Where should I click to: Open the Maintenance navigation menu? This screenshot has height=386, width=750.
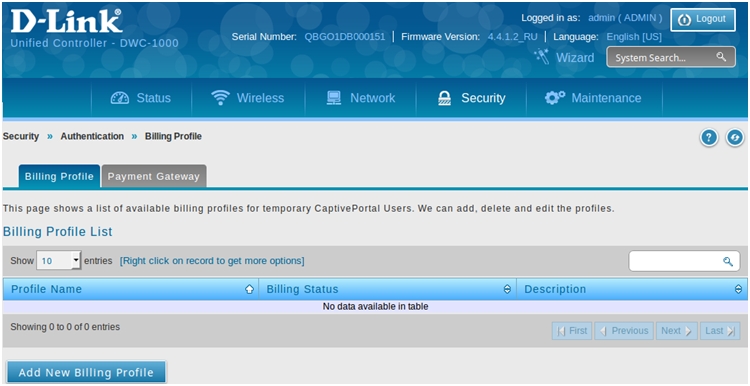(594, 98)
